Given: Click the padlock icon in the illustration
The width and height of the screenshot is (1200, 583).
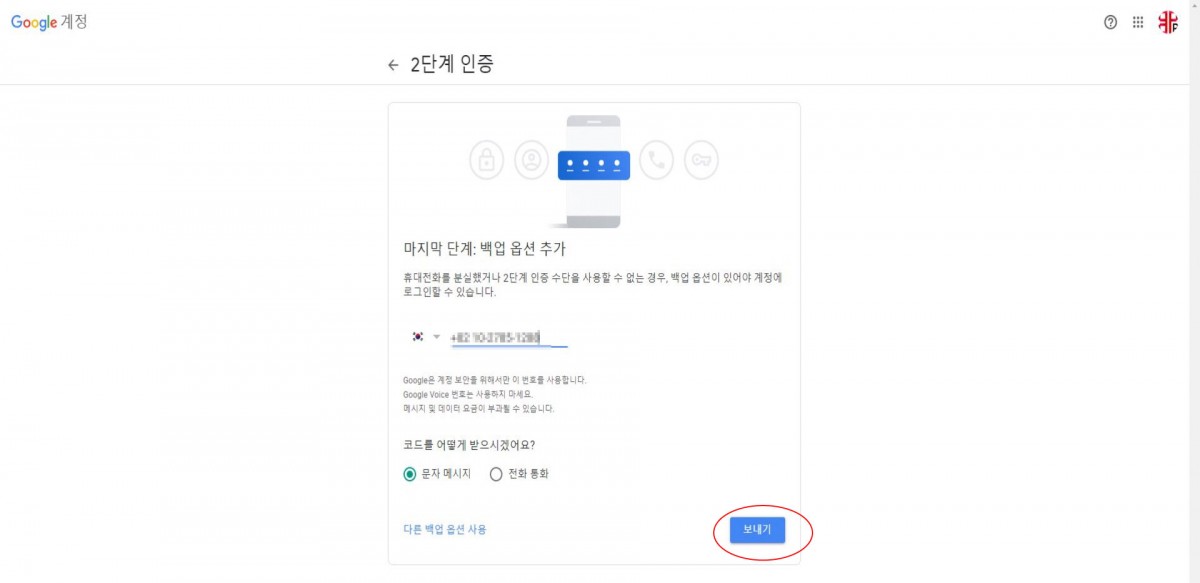Looking at the screenshot, I should (x=487, y=160).
